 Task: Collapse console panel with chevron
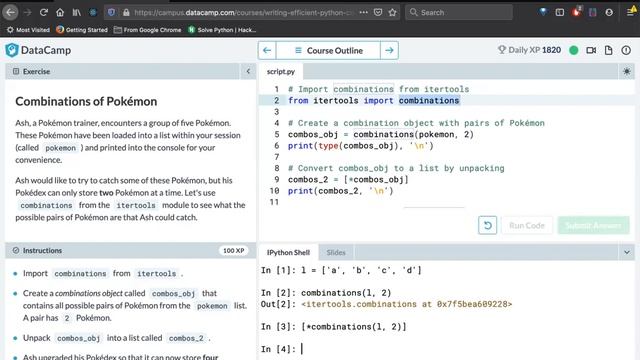coord(627,252)
